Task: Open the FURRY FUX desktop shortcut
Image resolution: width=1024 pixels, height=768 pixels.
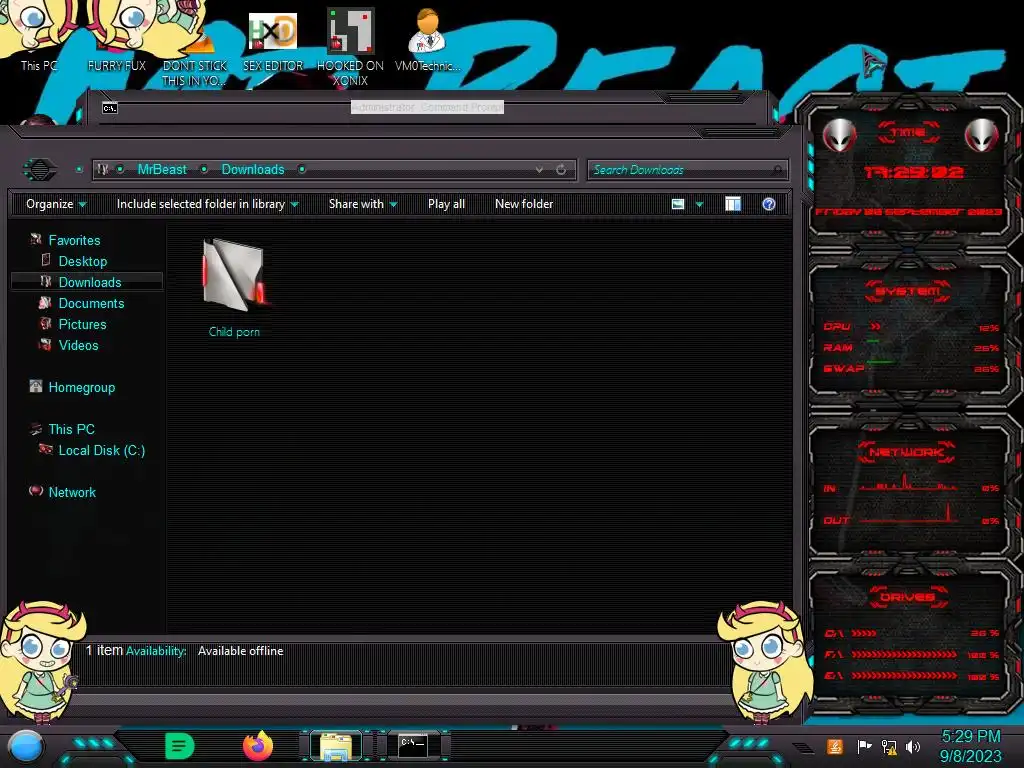Action: click(116, 37)
